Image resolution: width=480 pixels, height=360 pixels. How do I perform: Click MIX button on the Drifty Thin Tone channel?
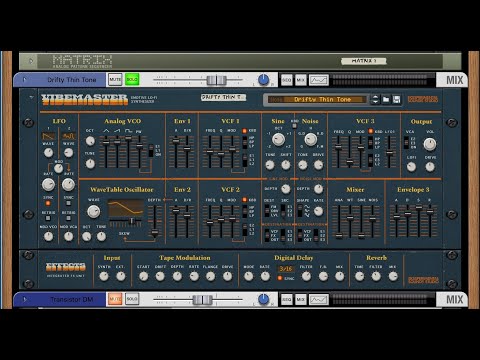[301, 80]
